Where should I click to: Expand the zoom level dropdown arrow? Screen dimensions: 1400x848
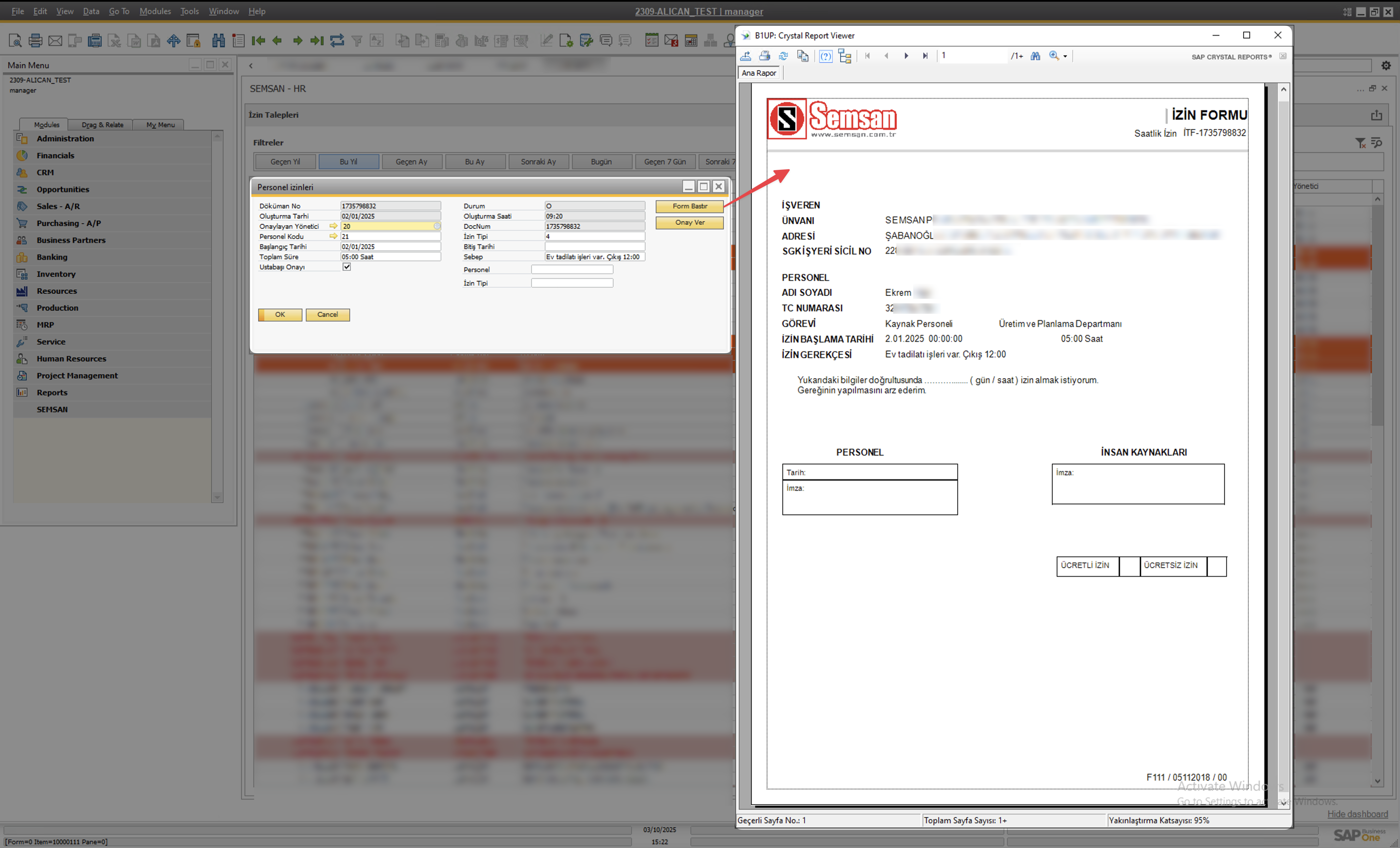point(1065,56)
